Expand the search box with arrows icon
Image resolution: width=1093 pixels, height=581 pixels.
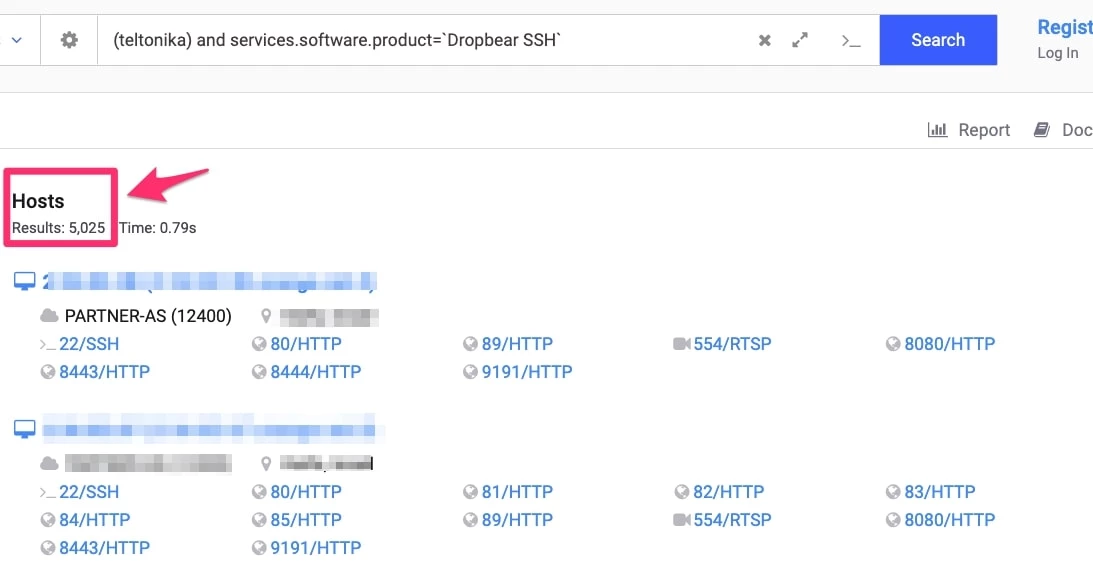coord(800,41)
